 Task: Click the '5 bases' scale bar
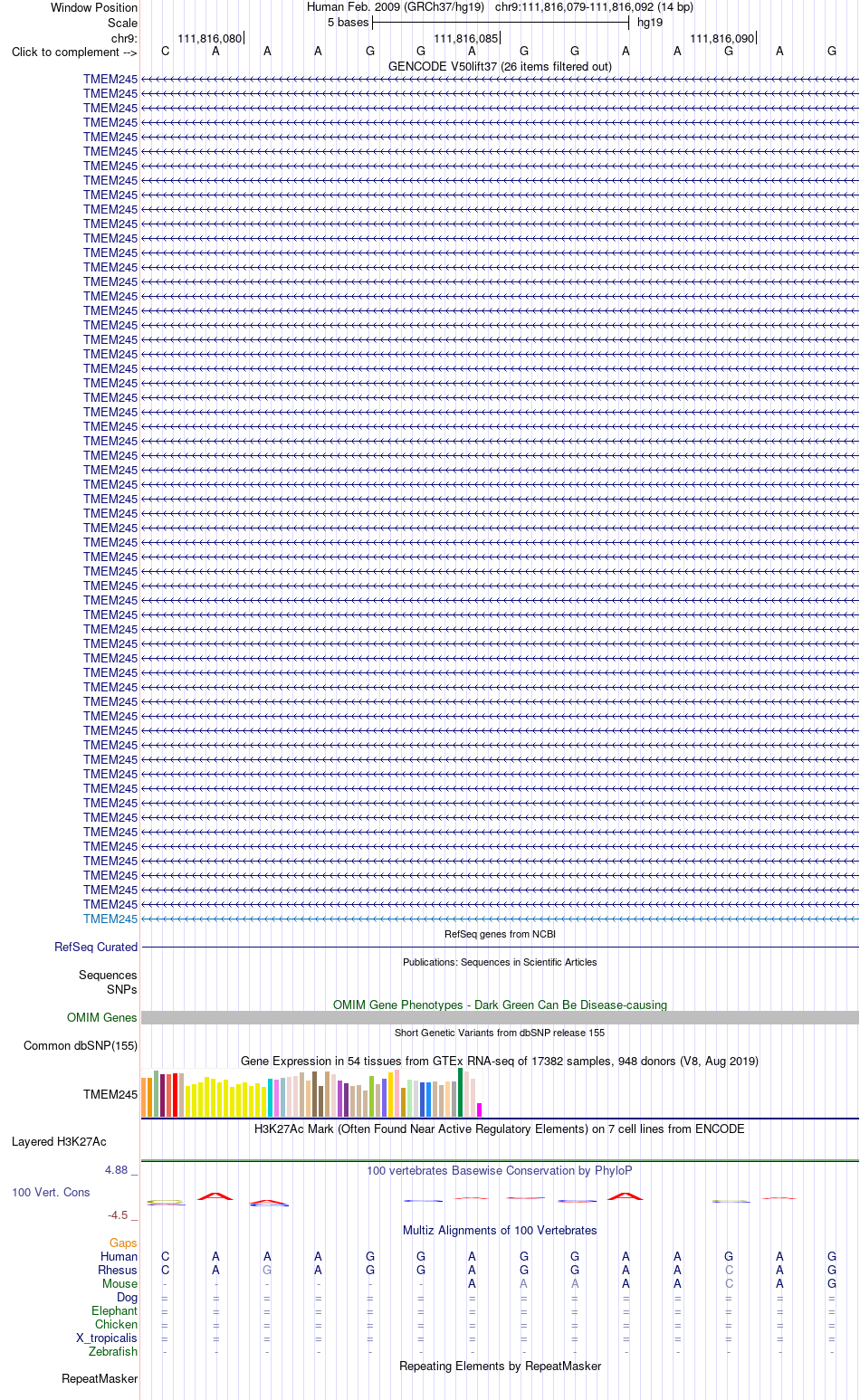(500, 22)
